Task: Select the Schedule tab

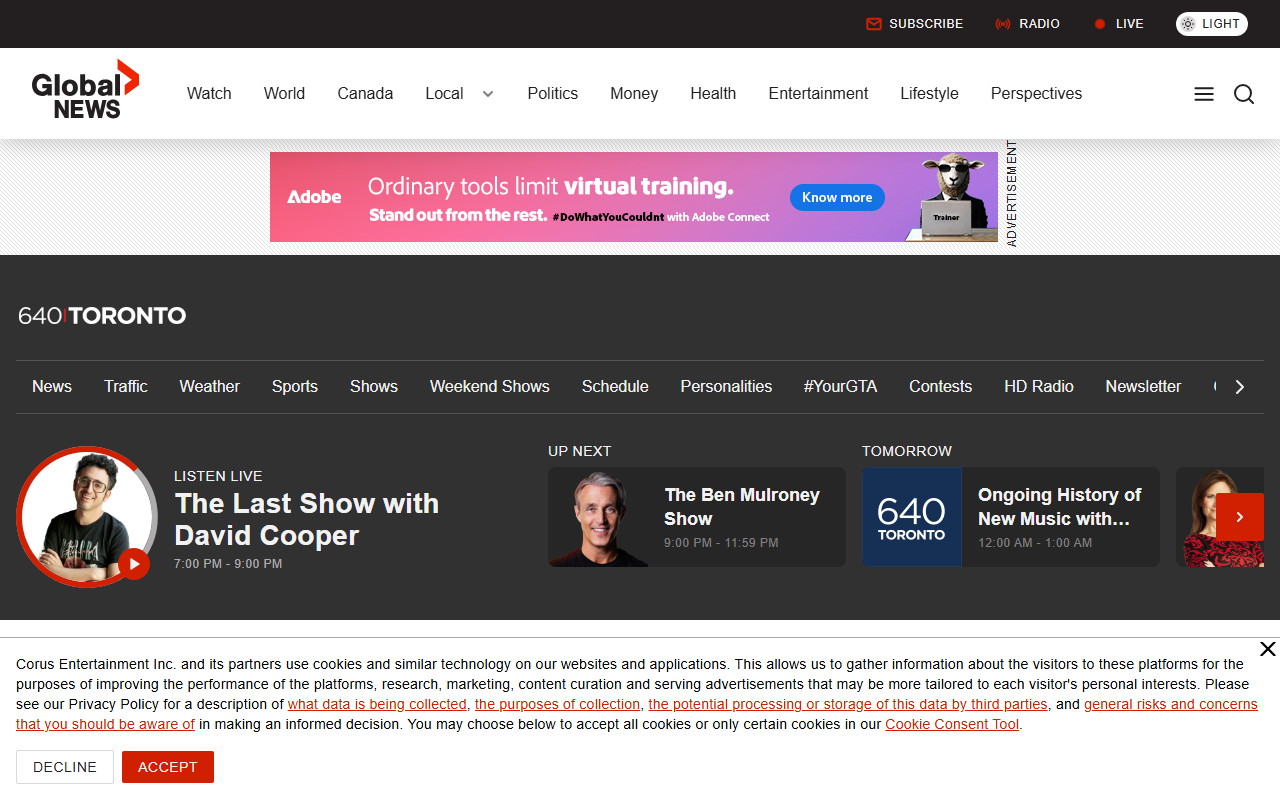Action: coord(615,386)
